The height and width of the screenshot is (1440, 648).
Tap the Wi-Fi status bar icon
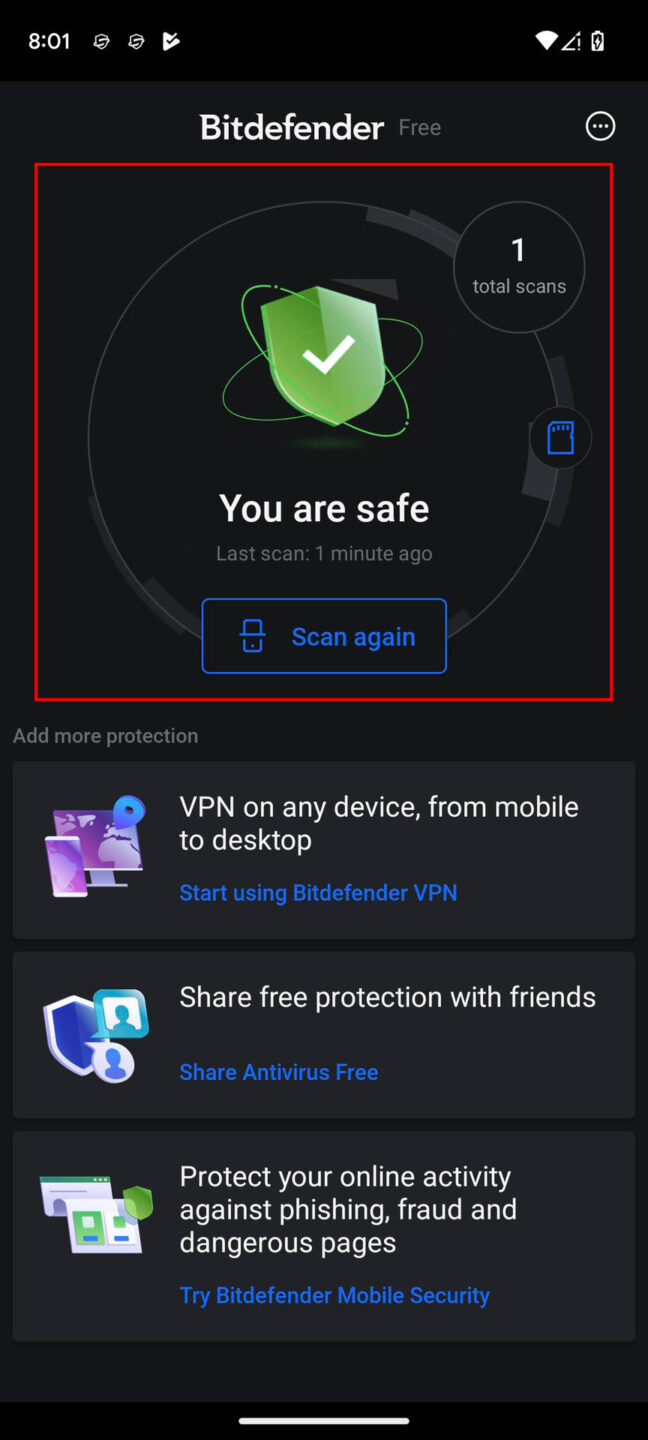point(546,40)
